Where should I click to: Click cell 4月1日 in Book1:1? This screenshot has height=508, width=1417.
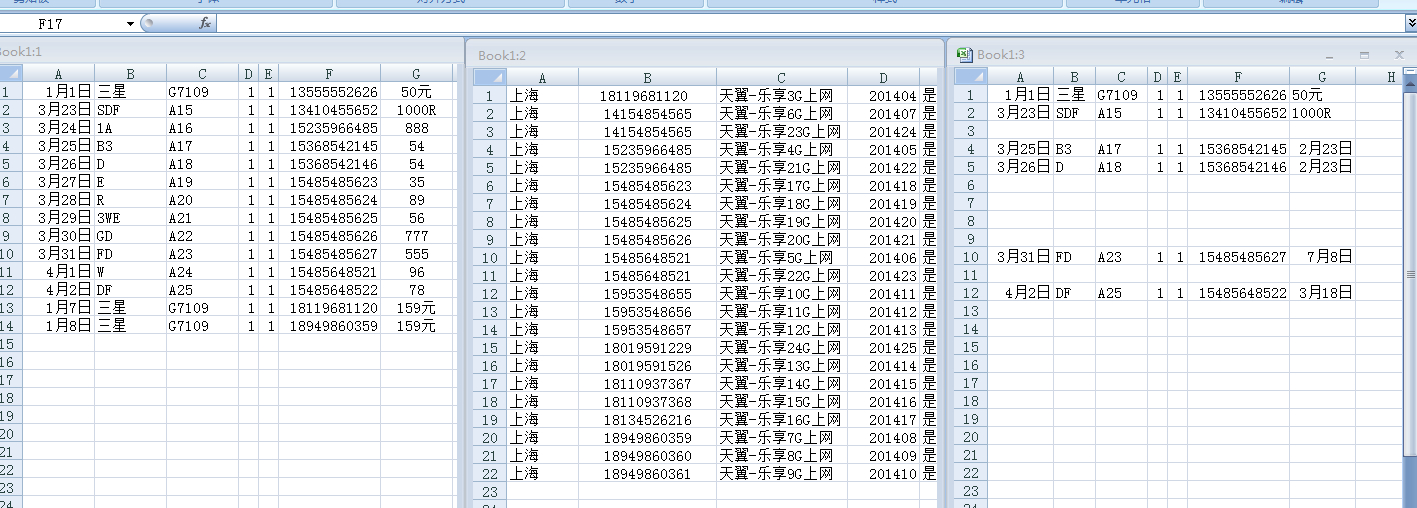[59, 272]
